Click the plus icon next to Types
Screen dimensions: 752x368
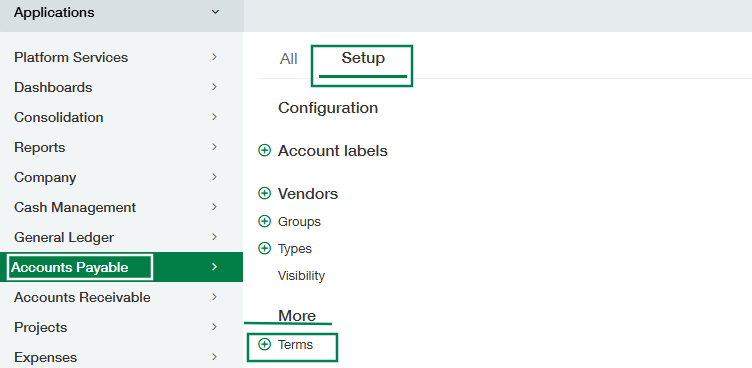(264, 248)
